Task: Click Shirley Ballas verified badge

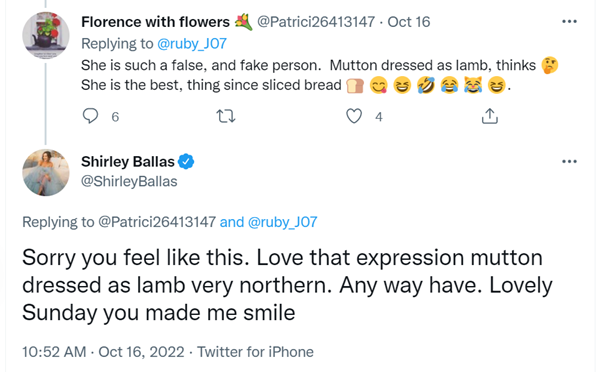Action: pos(186,162)
